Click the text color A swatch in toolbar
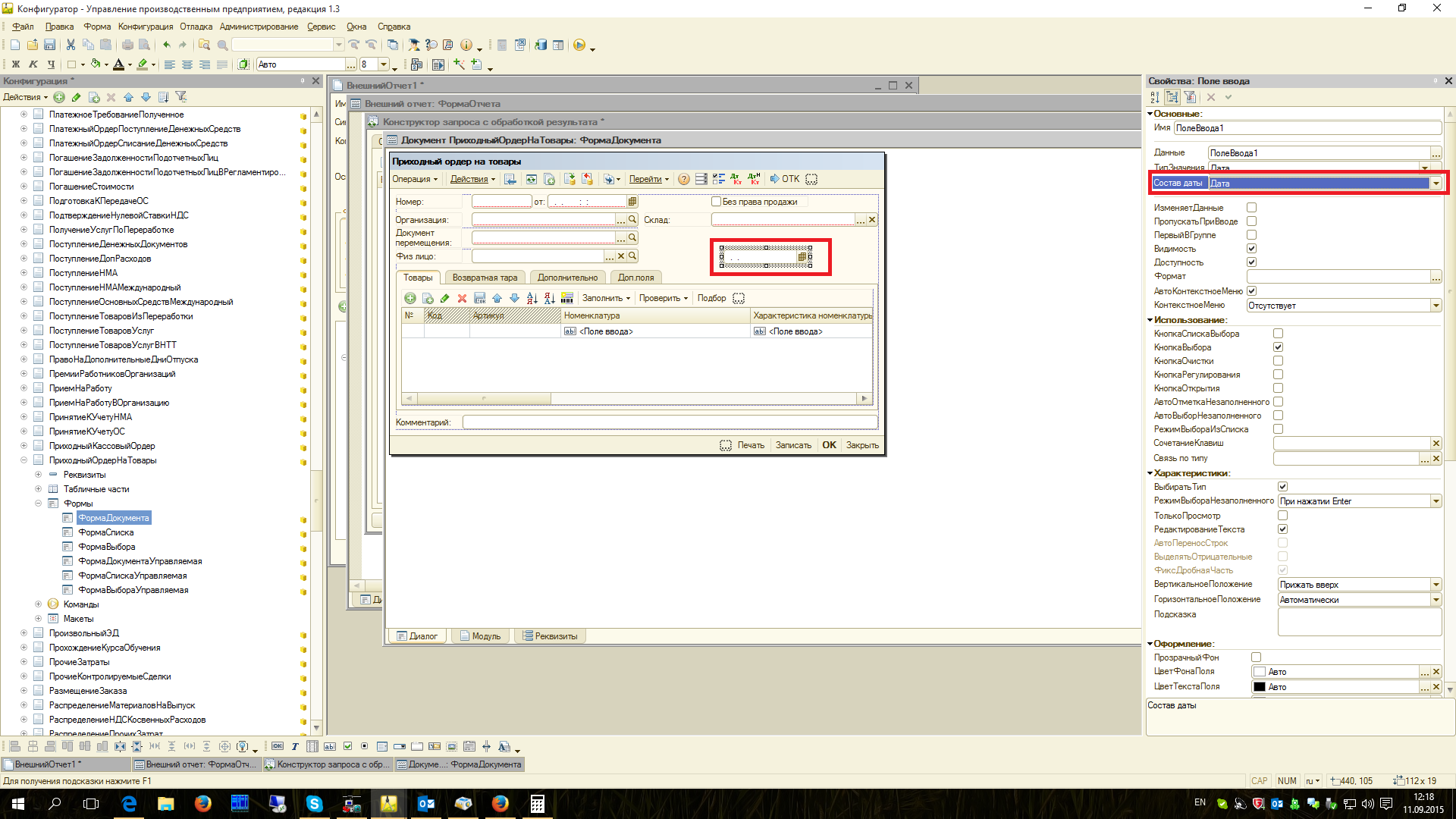This screenshot has height=819, width=1456. point(119,65)
